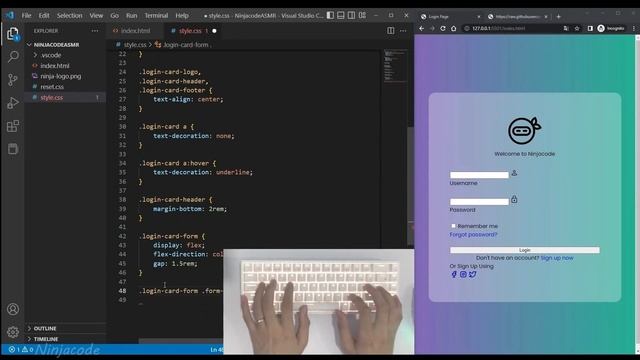Click the line "margin-bottom: 2rem;"
Image resolution: width=640 pixels, height=360 pixels.
(x=190, y=209)
